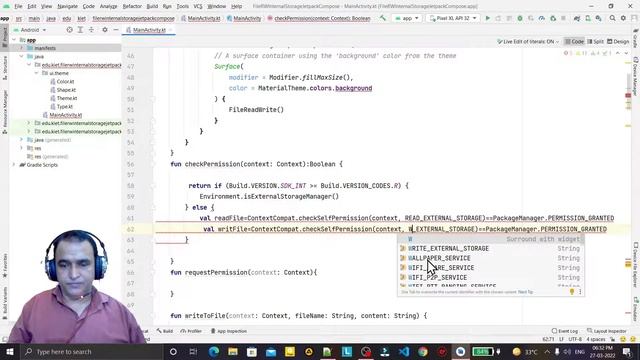Image resolution: width=640 pixels, height=360 pixels.
Task: Open the Mail app from taskbar
Action: (271, 351)
